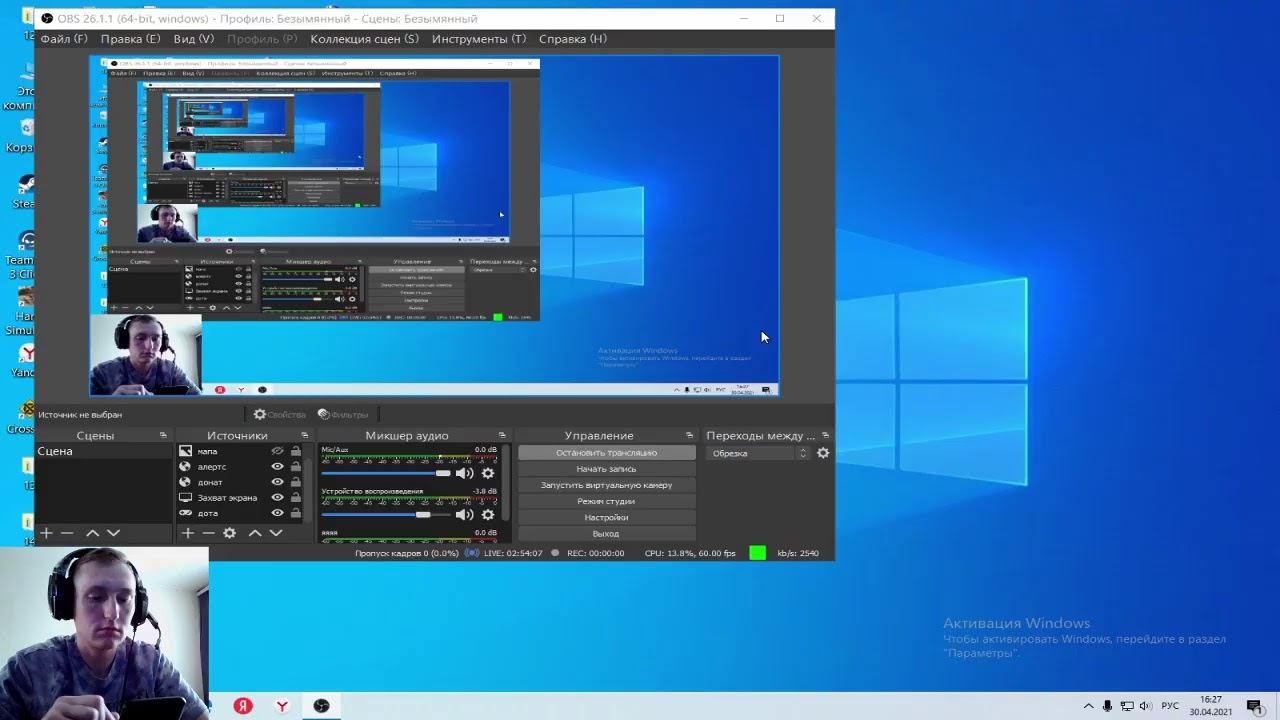This screenshot has height=720, width=1280.
Task: Toggle the lock on the алертс source
Action: click(296, 467)
